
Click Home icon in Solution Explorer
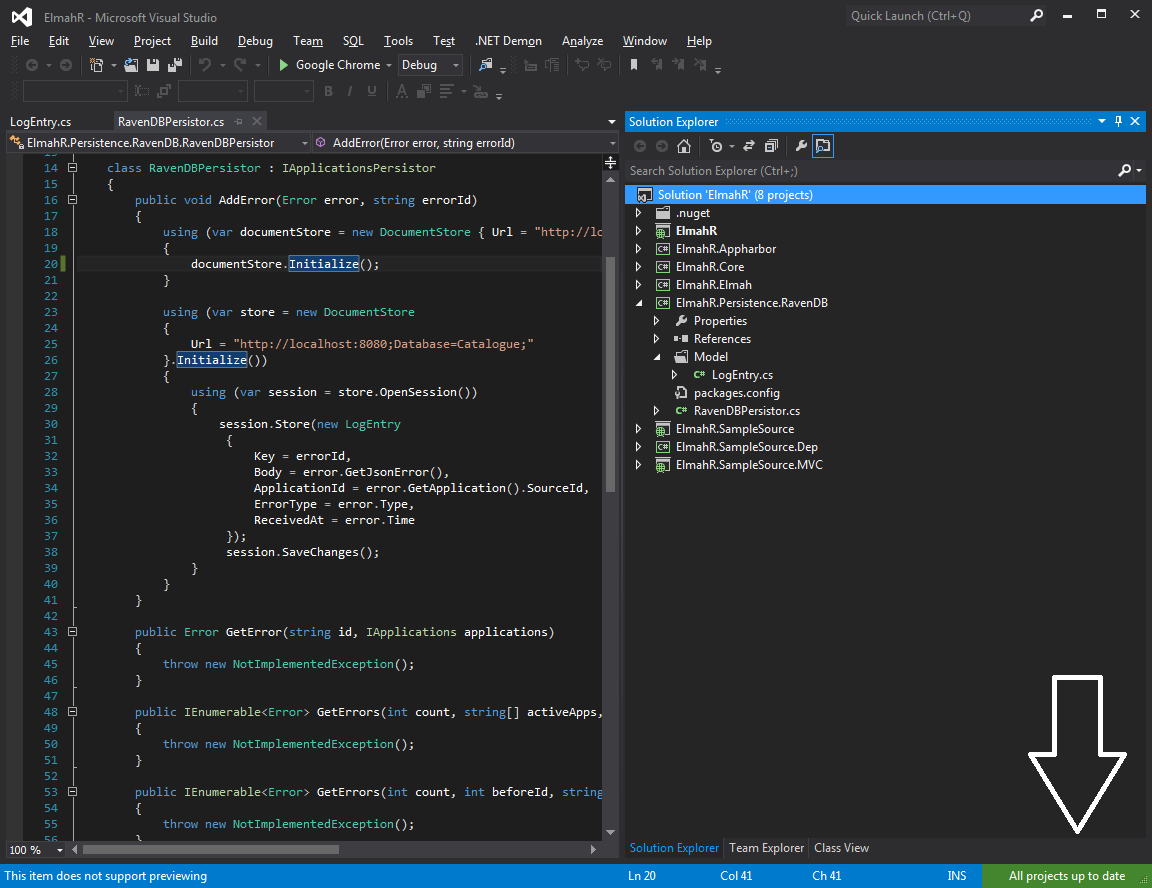(684, 145)
